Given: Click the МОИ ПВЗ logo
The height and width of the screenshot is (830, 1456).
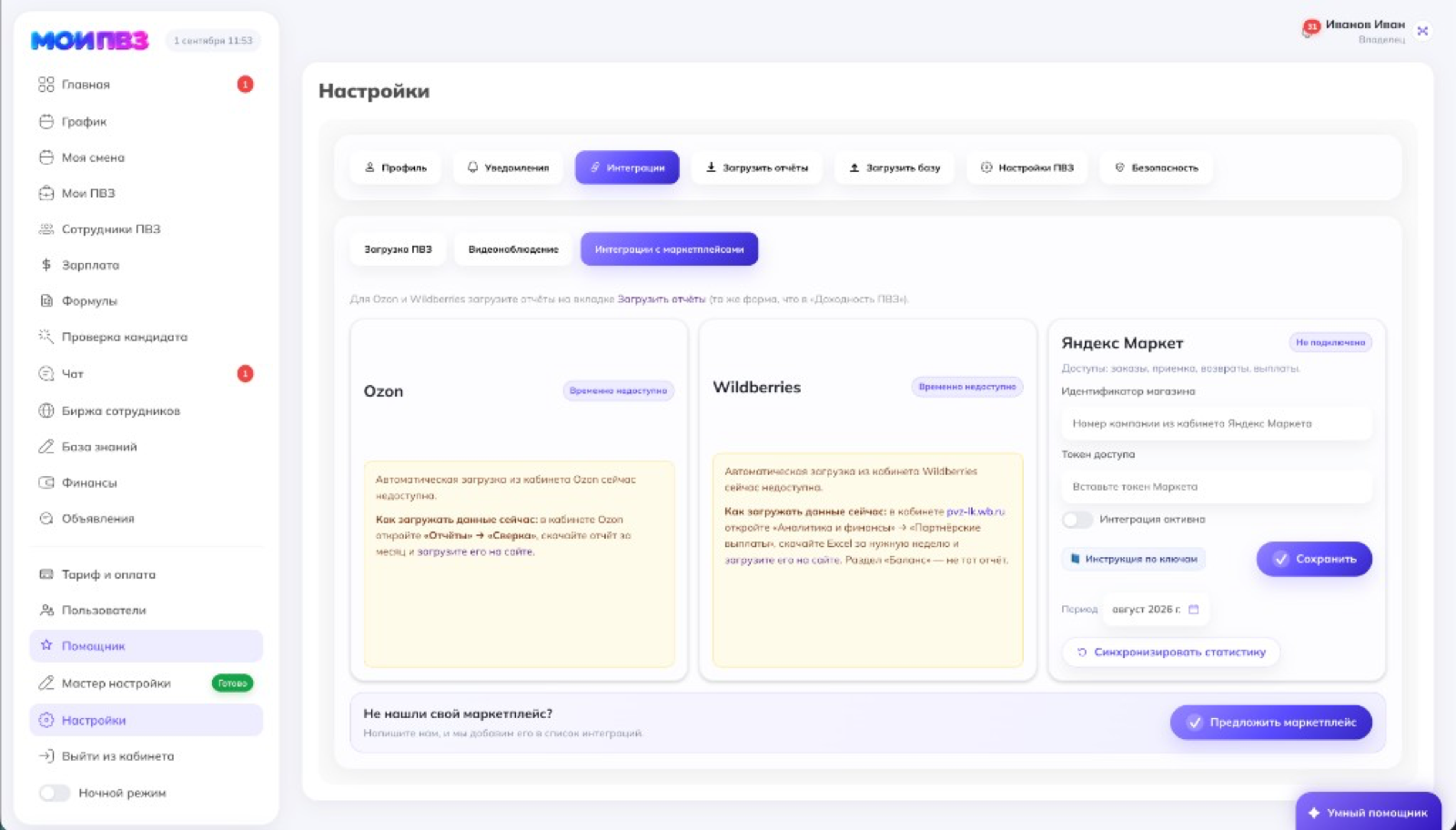Looking at the screenshot, I should [x=89, y=40].
